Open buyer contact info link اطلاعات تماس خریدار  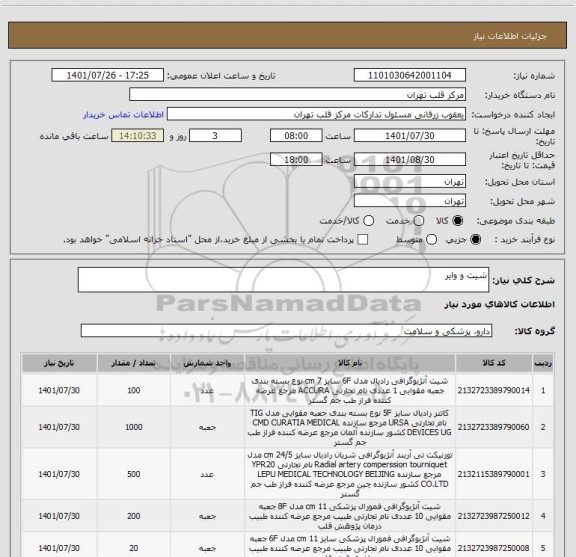click(x=123, y=115)
